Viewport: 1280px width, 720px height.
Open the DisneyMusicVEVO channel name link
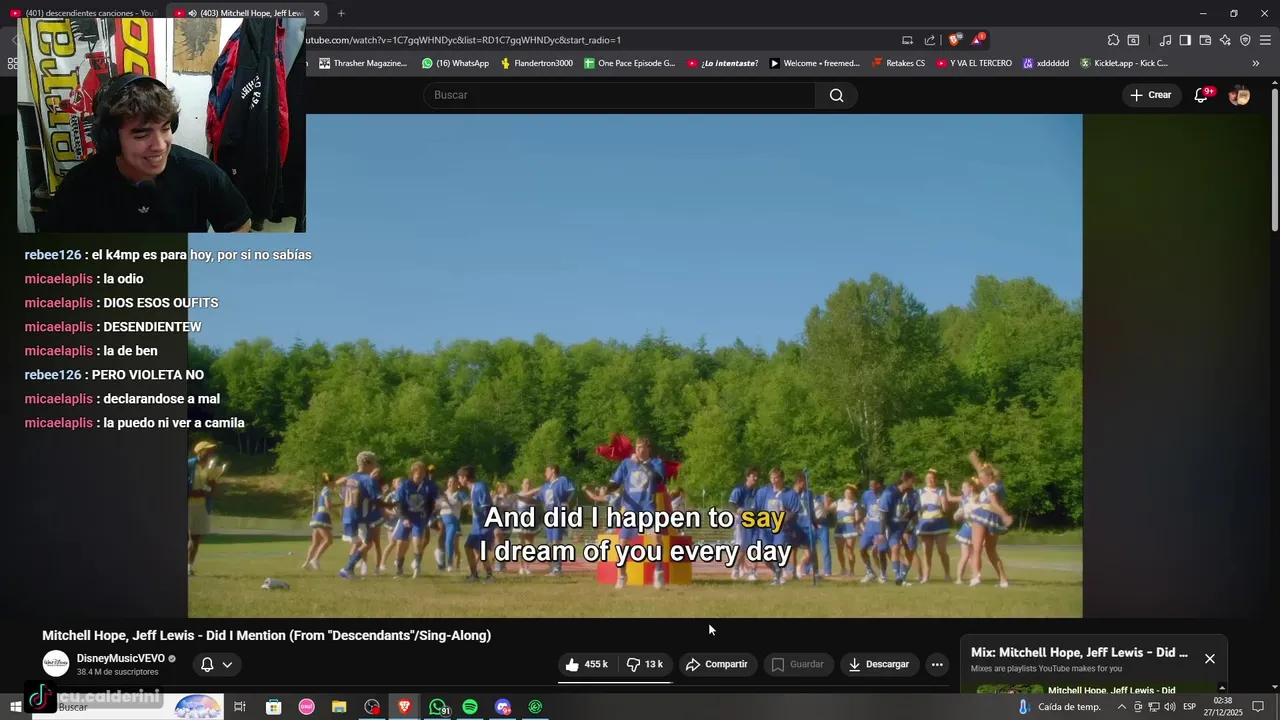point(121,659)
